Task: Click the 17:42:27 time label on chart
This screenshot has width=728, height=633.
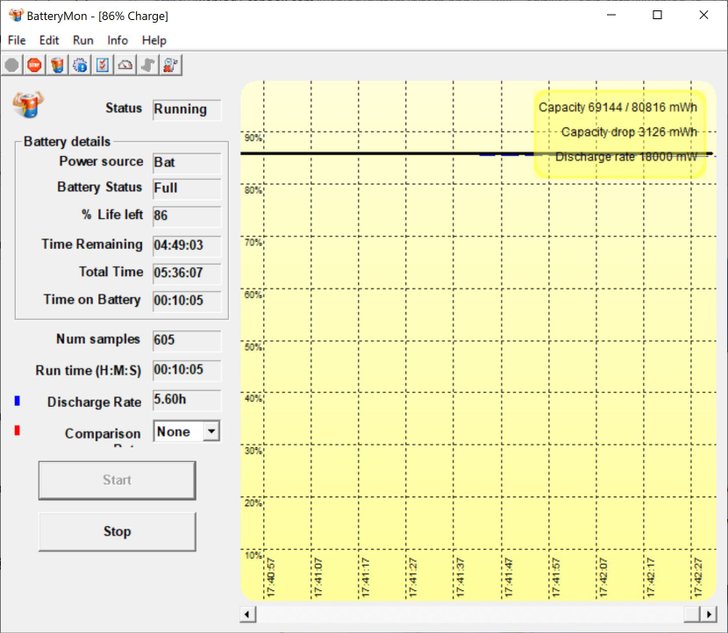Action: coord(698,577)
